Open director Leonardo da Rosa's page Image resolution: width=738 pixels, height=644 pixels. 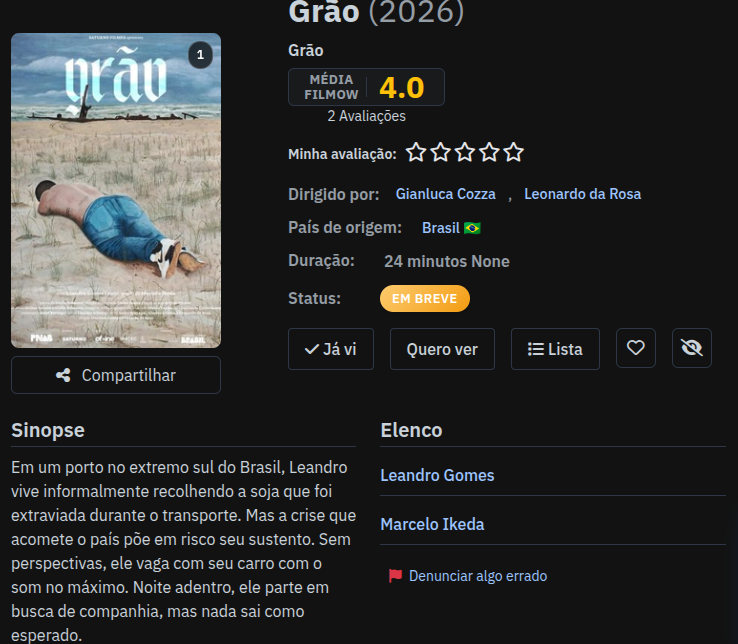pyautogui.click(x=582, y=194)
